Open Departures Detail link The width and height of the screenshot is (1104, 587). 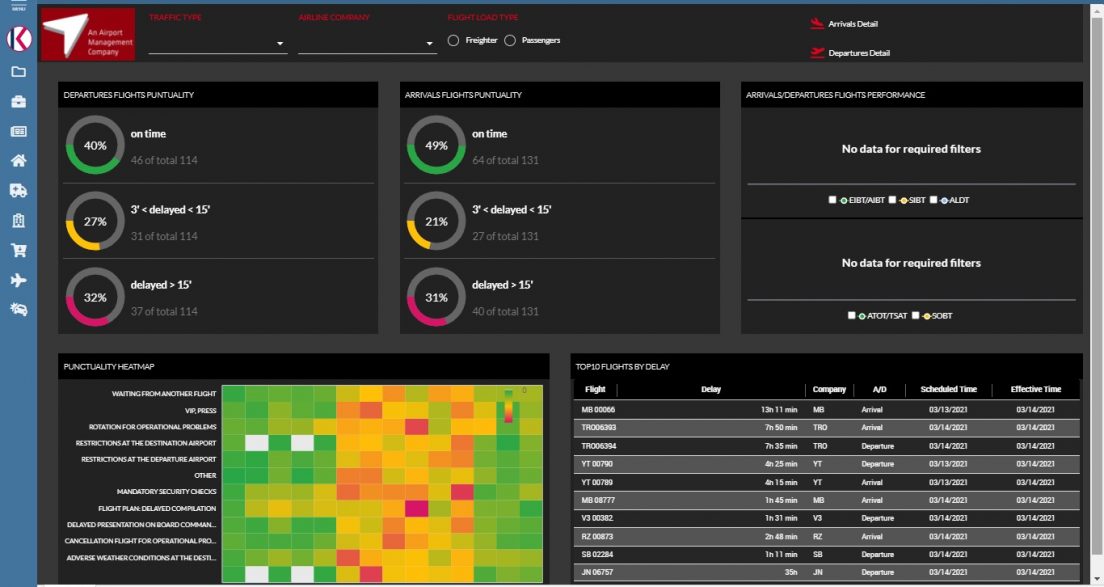pos(859,53)
